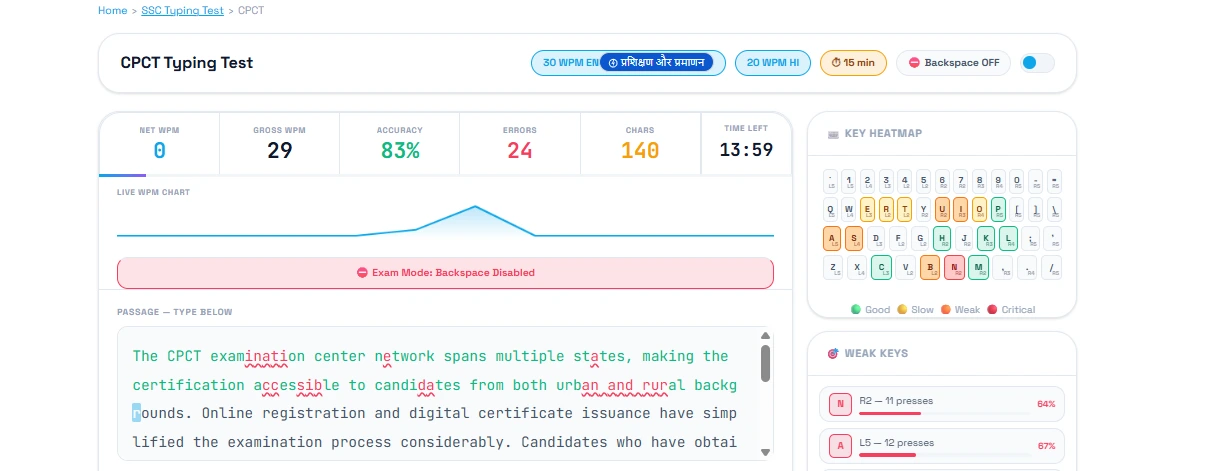The width and height of the screenshot is (1219, 471).
Task: Click the C key in heatmap
Action: click(x=881, y=267)
